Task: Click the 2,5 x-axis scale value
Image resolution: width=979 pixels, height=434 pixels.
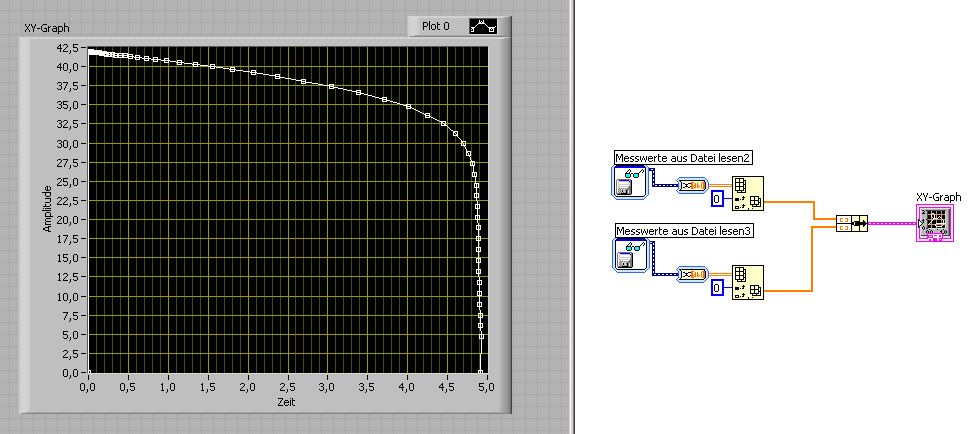Action: click(287, 387)
